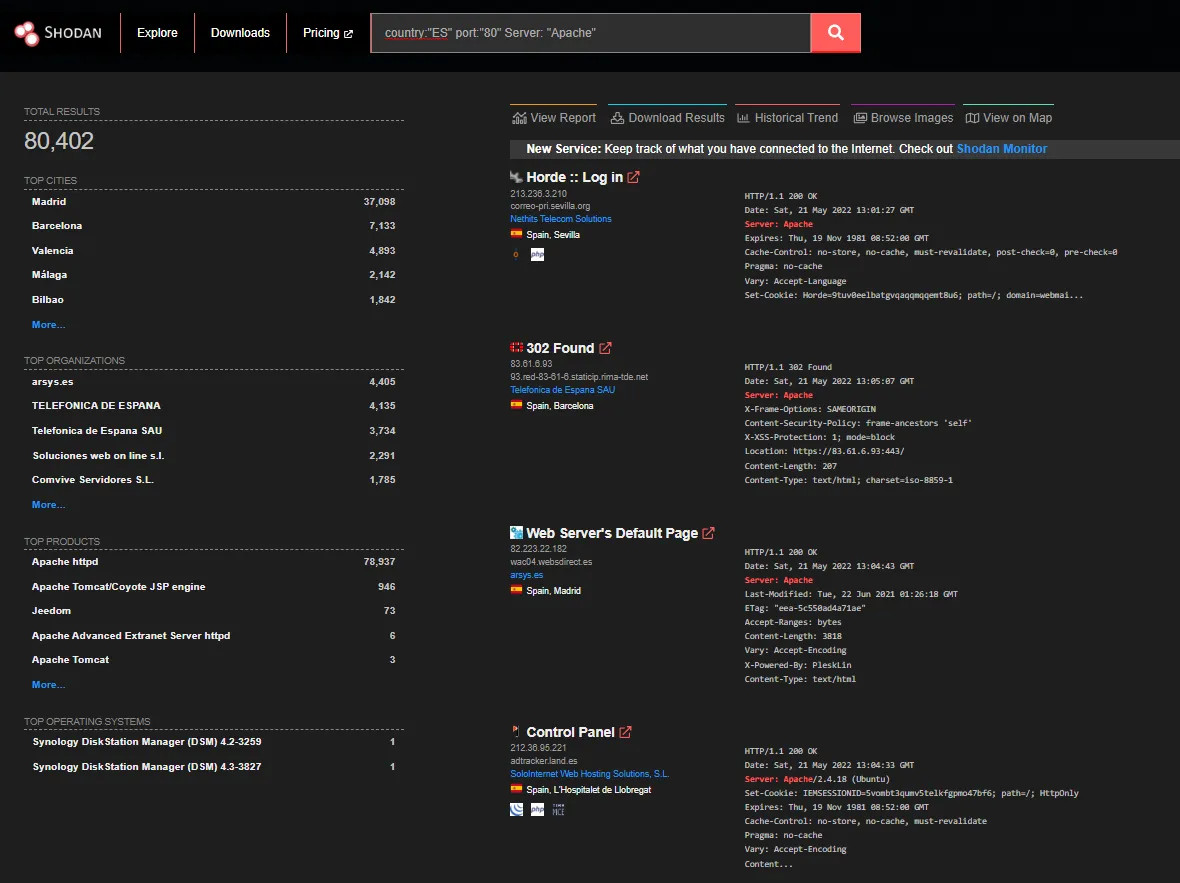
Task: Click the PHP icon under the Control Panel result
Action: pos(537,809)
